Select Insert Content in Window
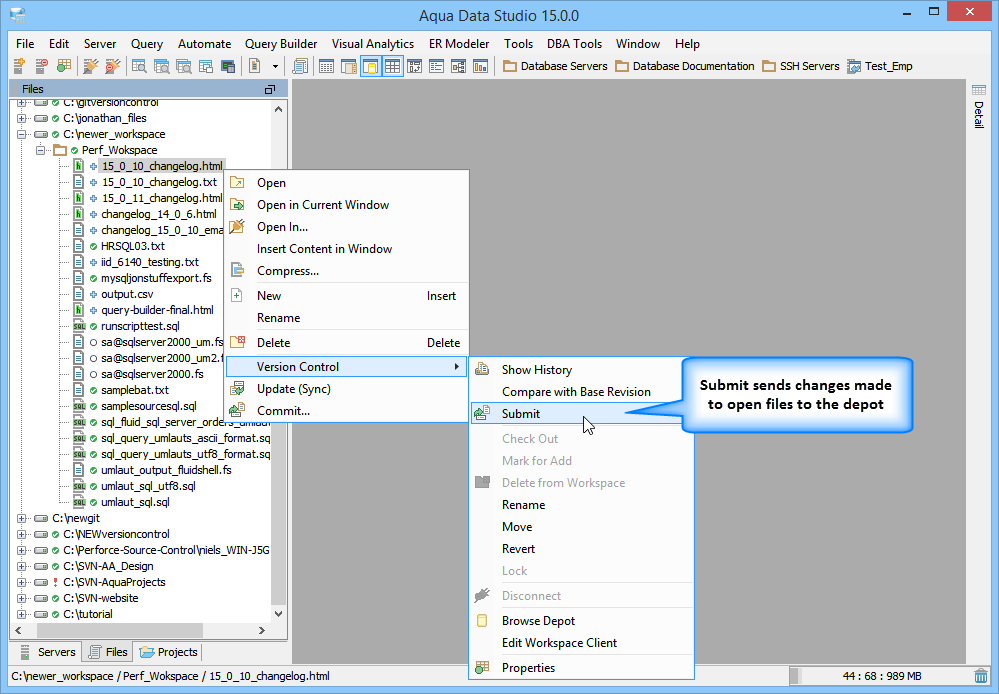Viewport: 999px width, 694px height. (347, 249)
